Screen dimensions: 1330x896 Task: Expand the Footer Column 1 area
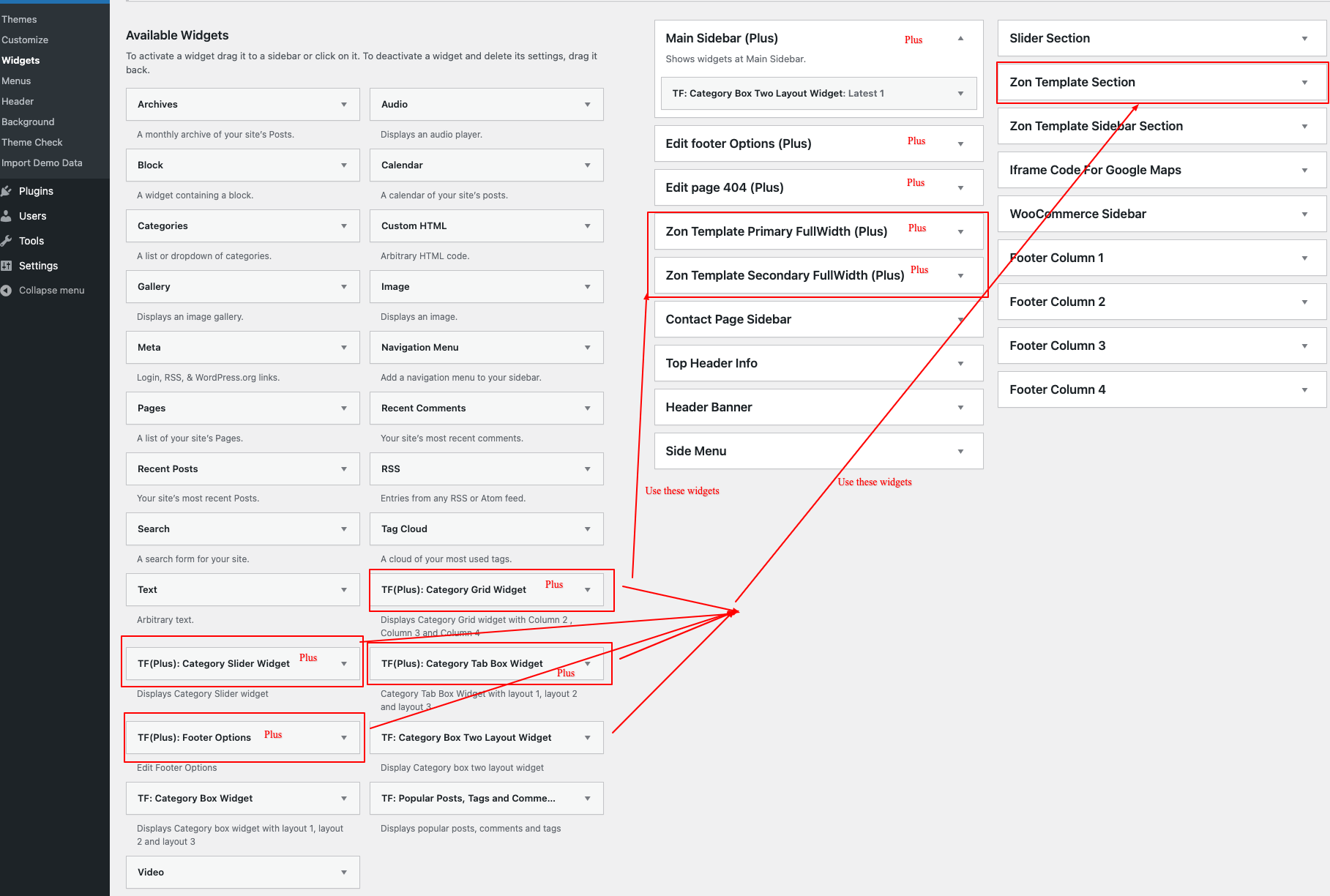coord(1304,258)
